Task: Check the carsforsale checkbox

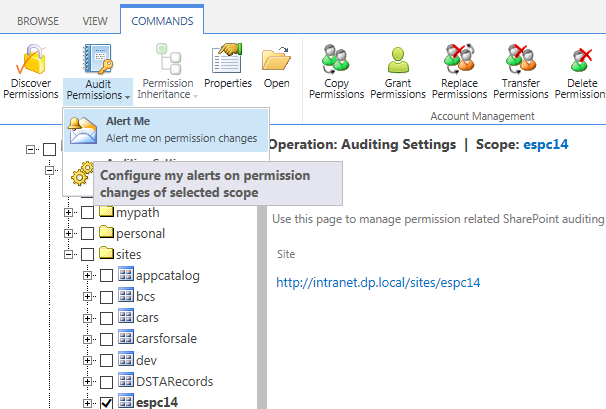Action: click(106, 339)
